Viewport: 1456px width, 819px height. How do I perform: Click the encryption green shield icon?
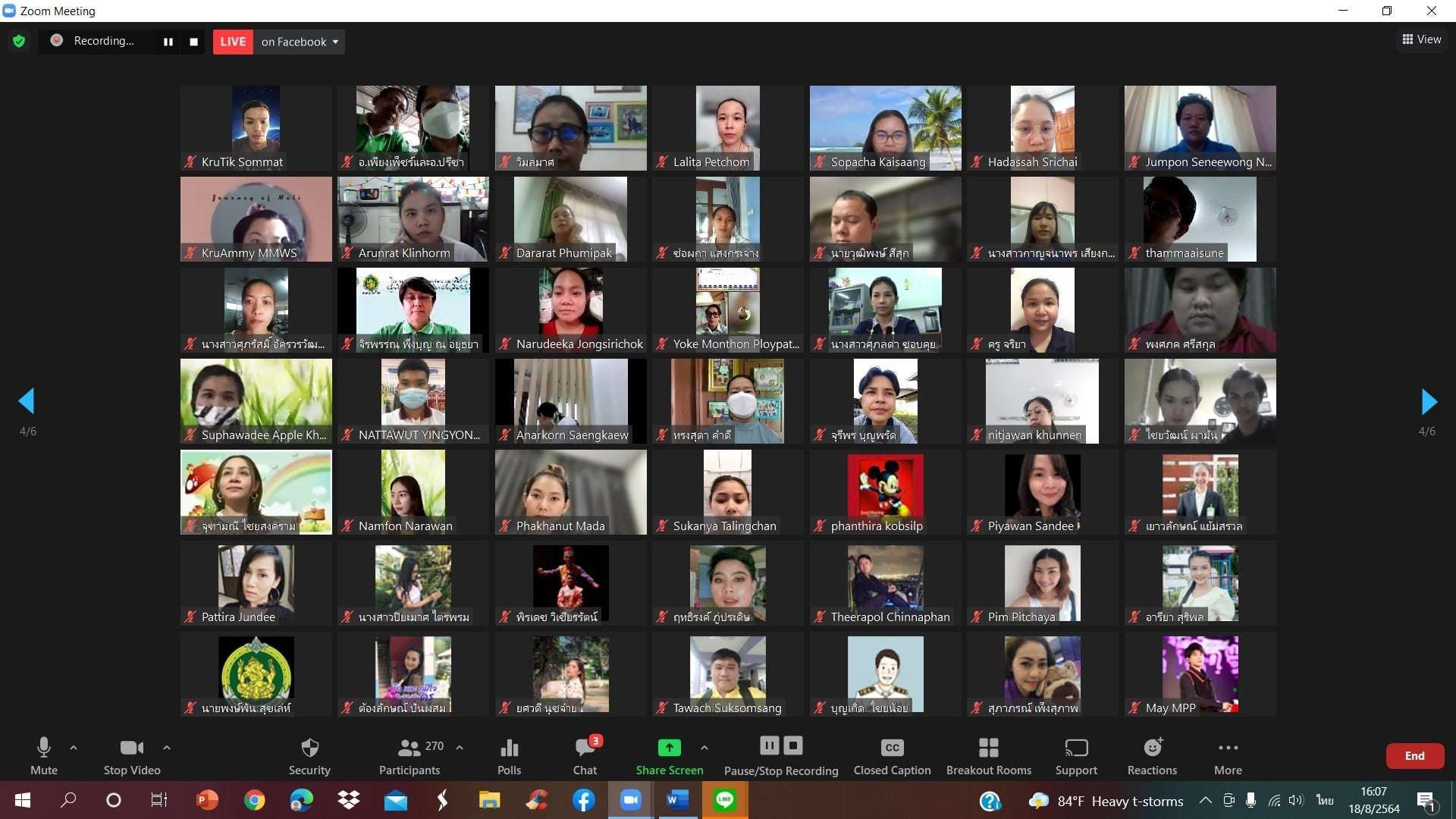click(19, 42)
